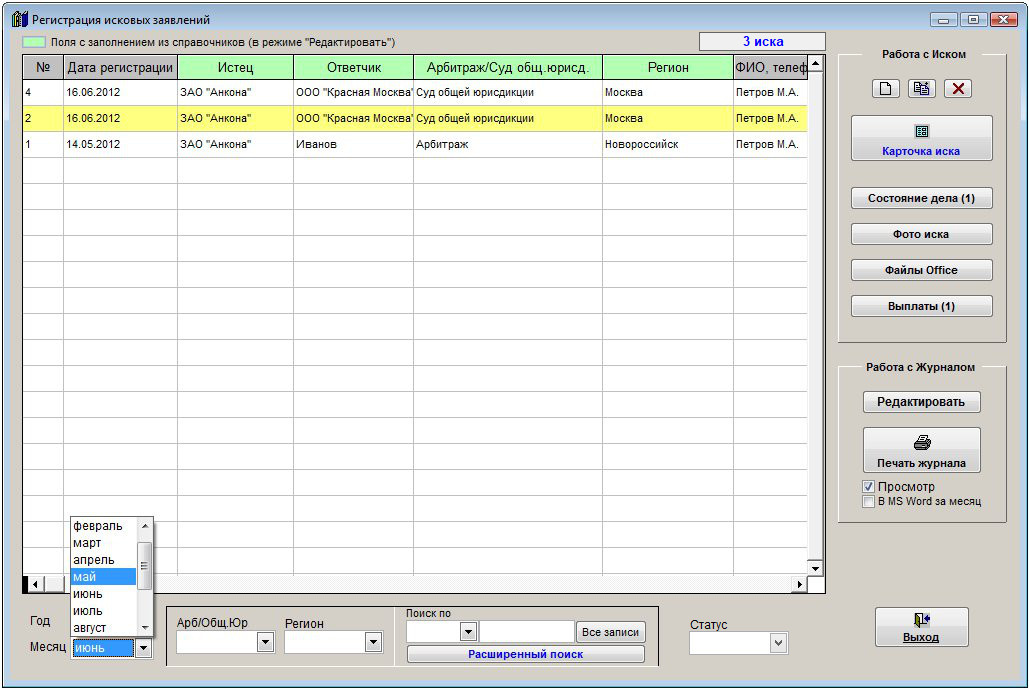Select апрель in the month list
This screenshot has width=1029, height=690.
(104, 560)
